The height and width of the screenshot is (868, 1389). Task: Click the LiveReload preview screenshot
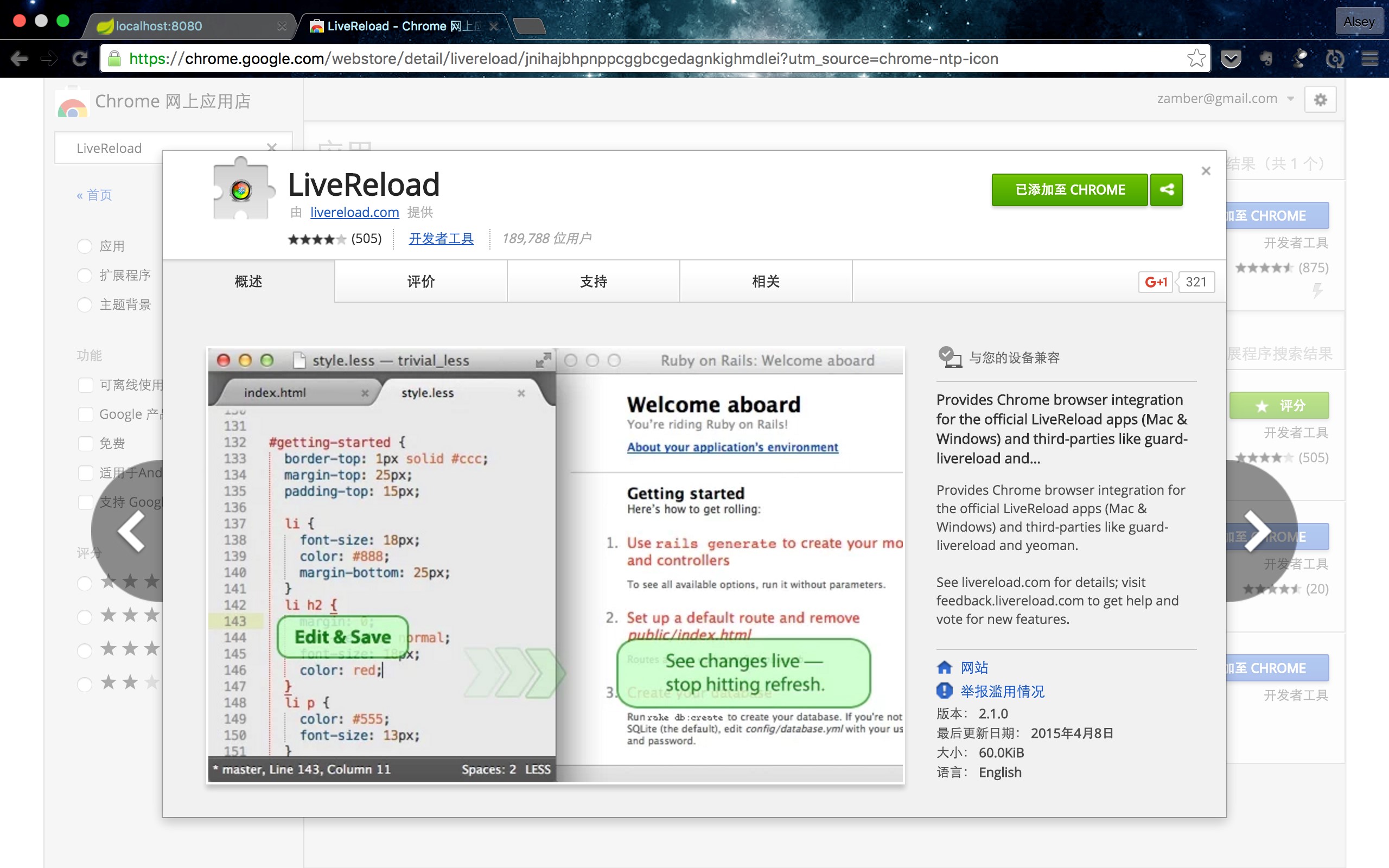pos(556,565)
